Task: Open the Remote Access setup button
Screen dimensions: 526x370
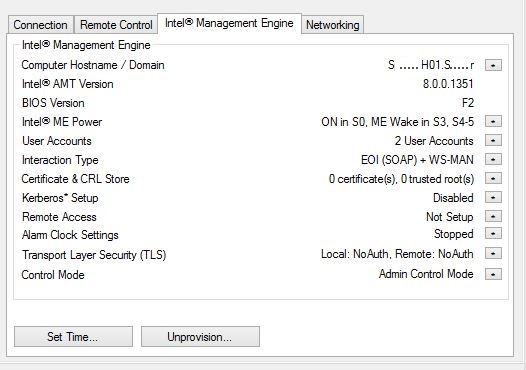Action: (x=493, y=216)
